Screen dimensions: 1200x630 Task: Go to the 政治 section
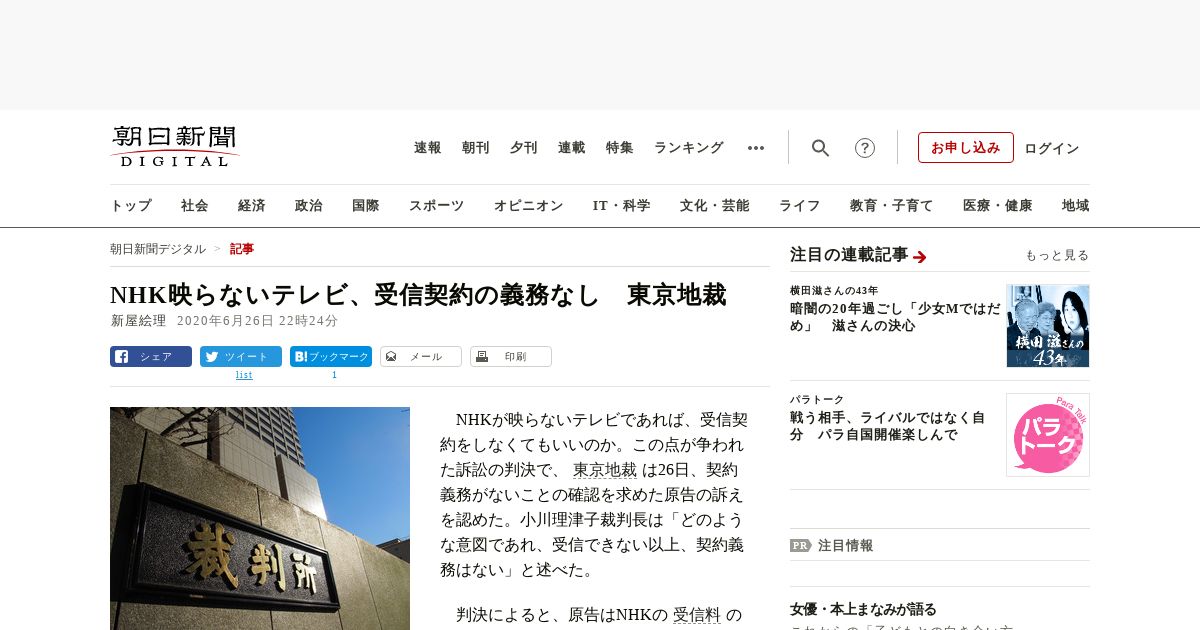(x=309, y=206)
